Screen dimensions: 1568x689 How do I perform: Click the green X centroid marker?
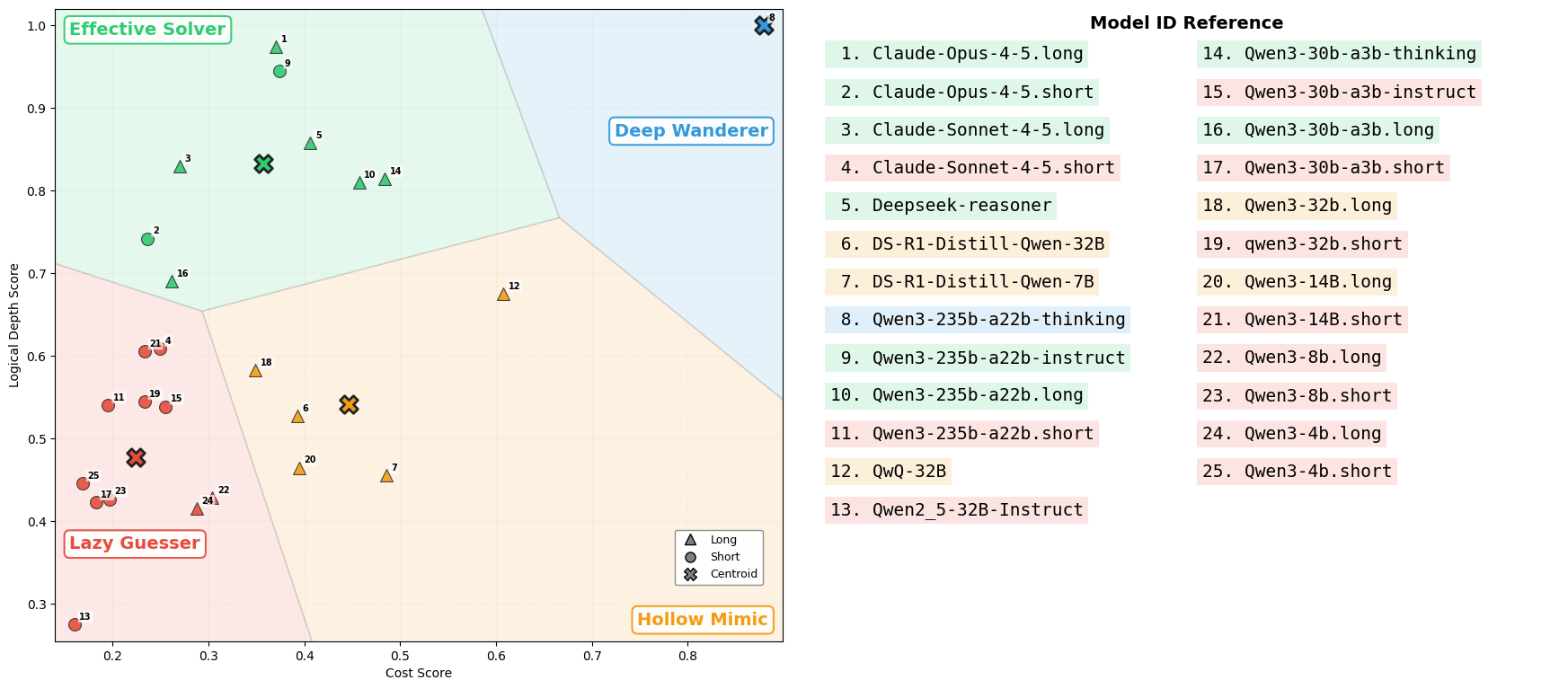coord(263,164)
